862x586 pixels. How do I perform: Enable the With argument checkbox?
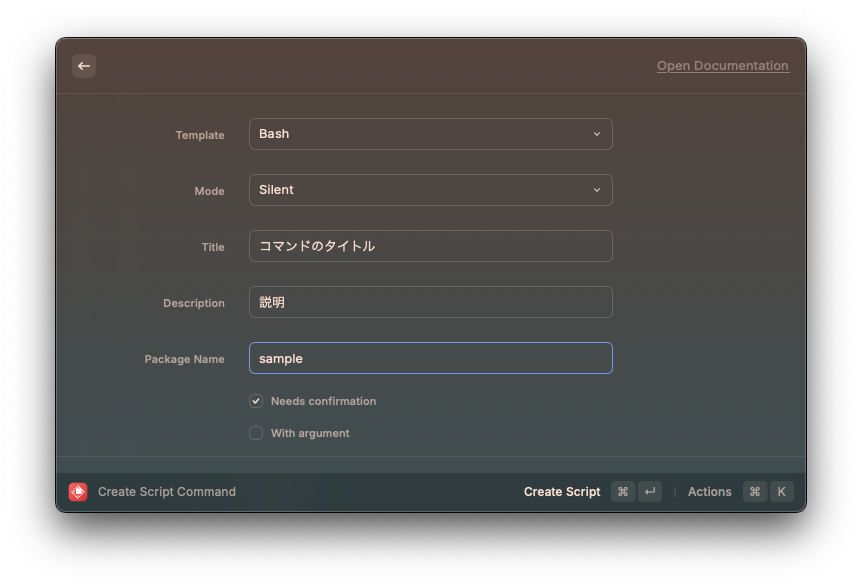coord(256,433)
